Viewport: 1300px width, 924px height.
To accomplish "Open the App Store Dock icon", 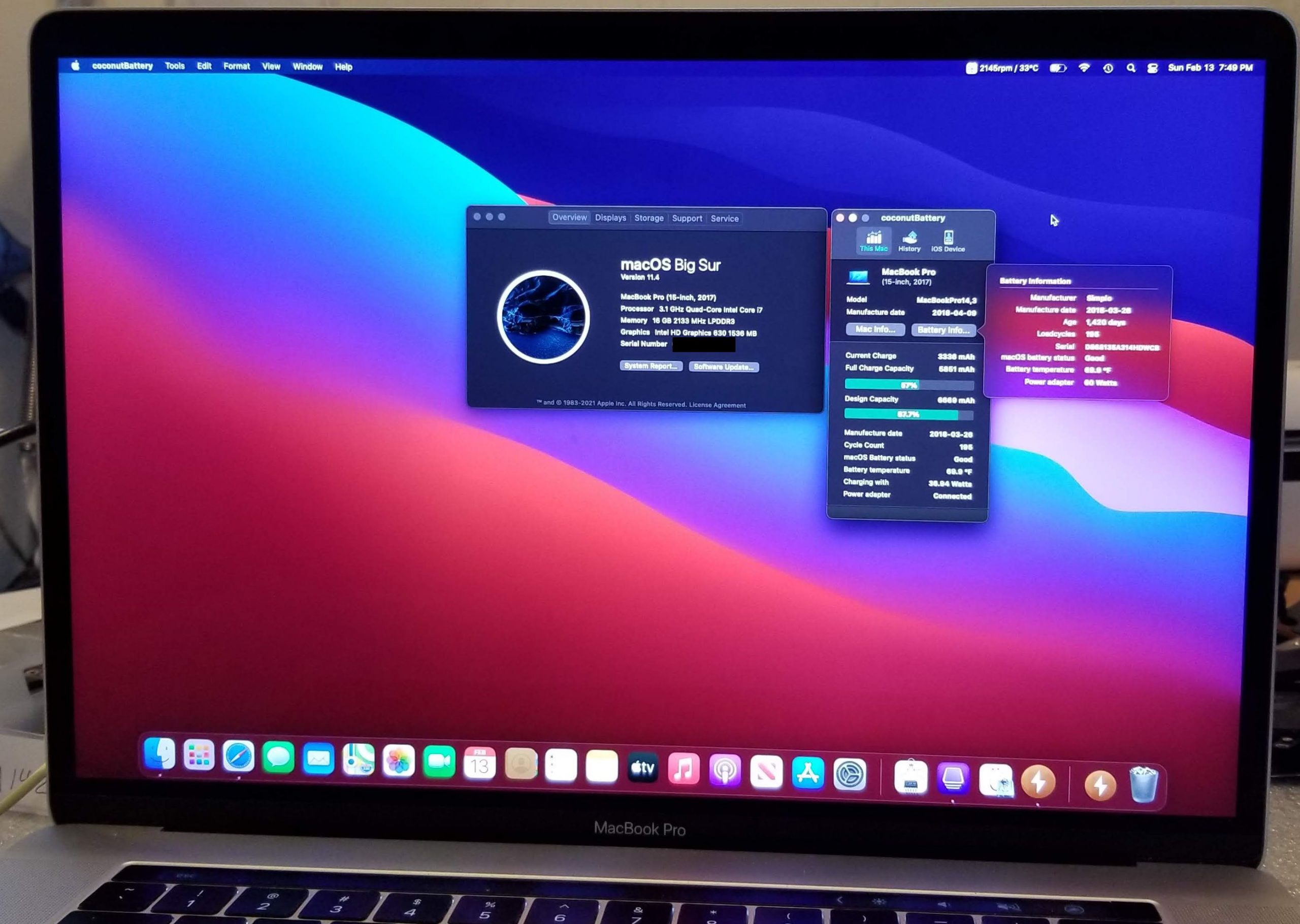I will tap(808, 773).
